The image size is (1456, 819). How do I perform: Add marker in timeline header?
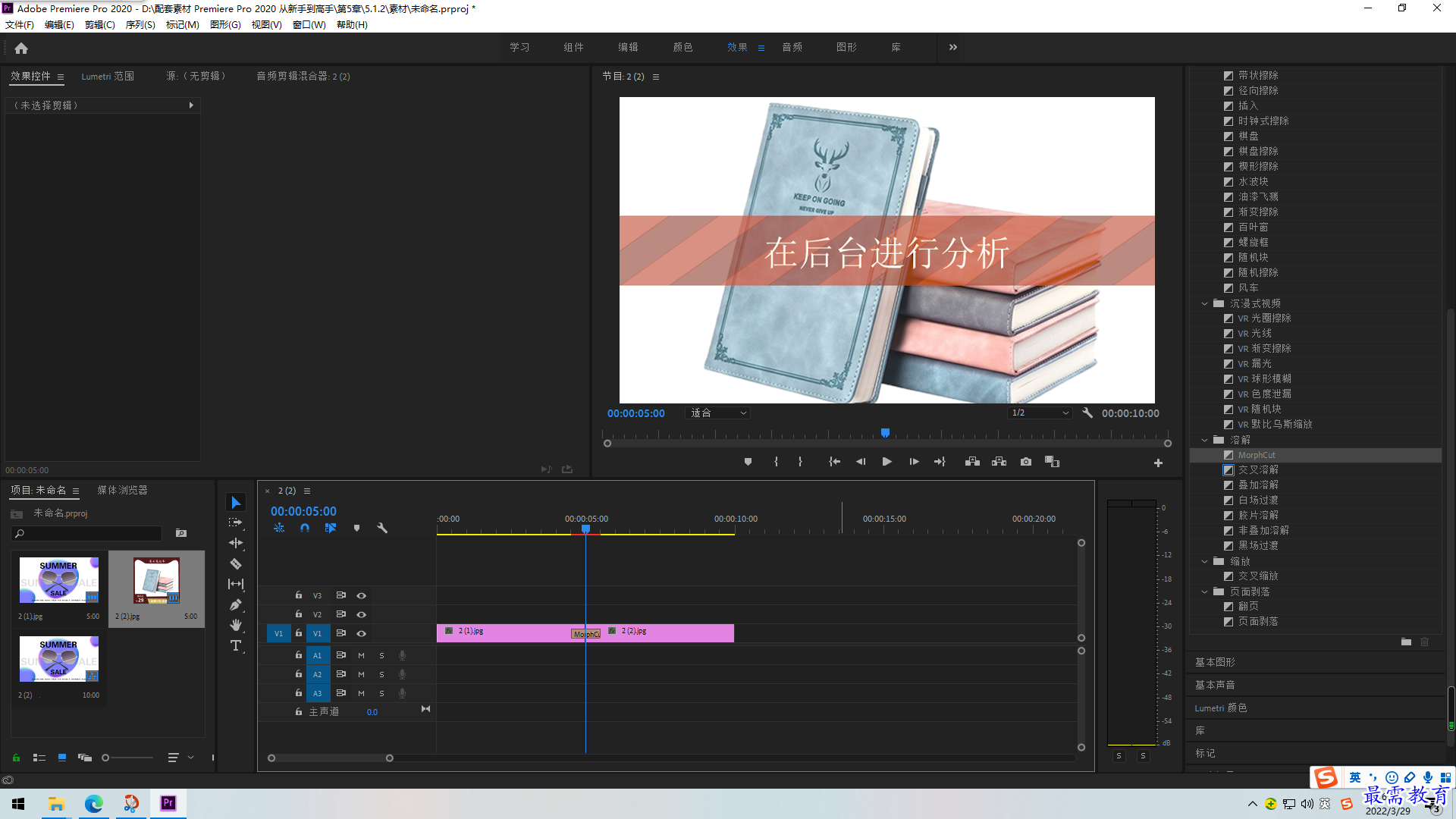(356, 528)
